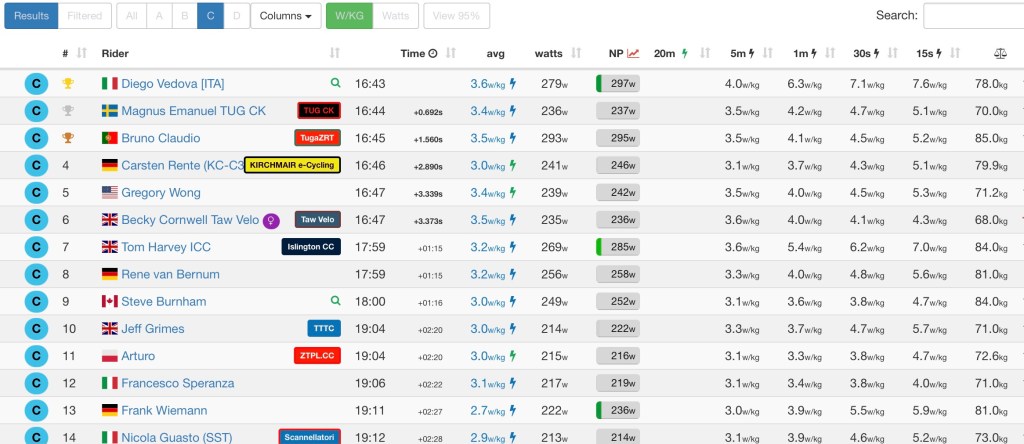
Task: Click the KIRCHMAIR e-Cycling team badge
Action: pos(292,165)
